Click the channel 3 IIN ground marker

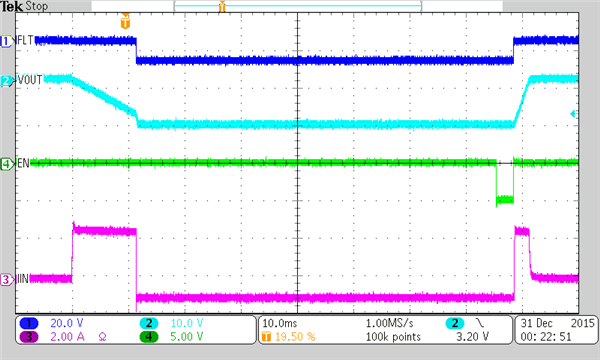[7, 279]
